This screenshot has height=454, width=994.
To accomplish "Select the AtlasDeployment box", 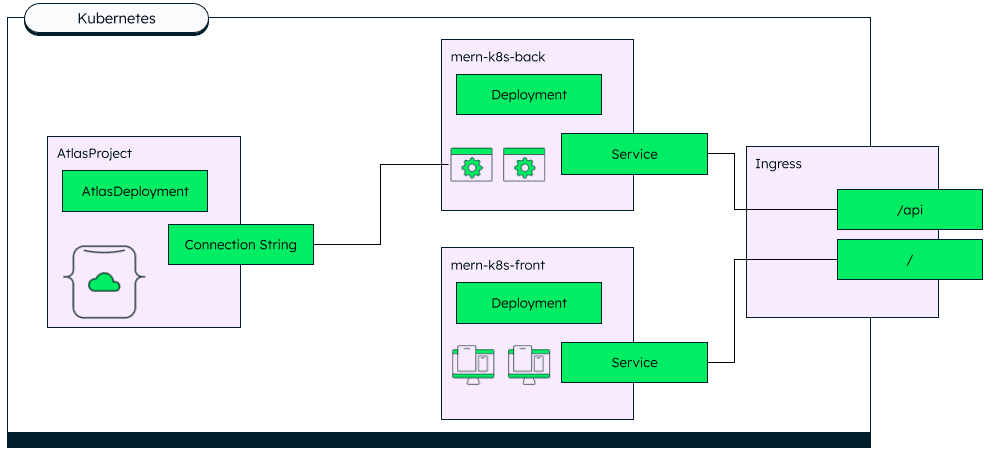I will point(135,191).
